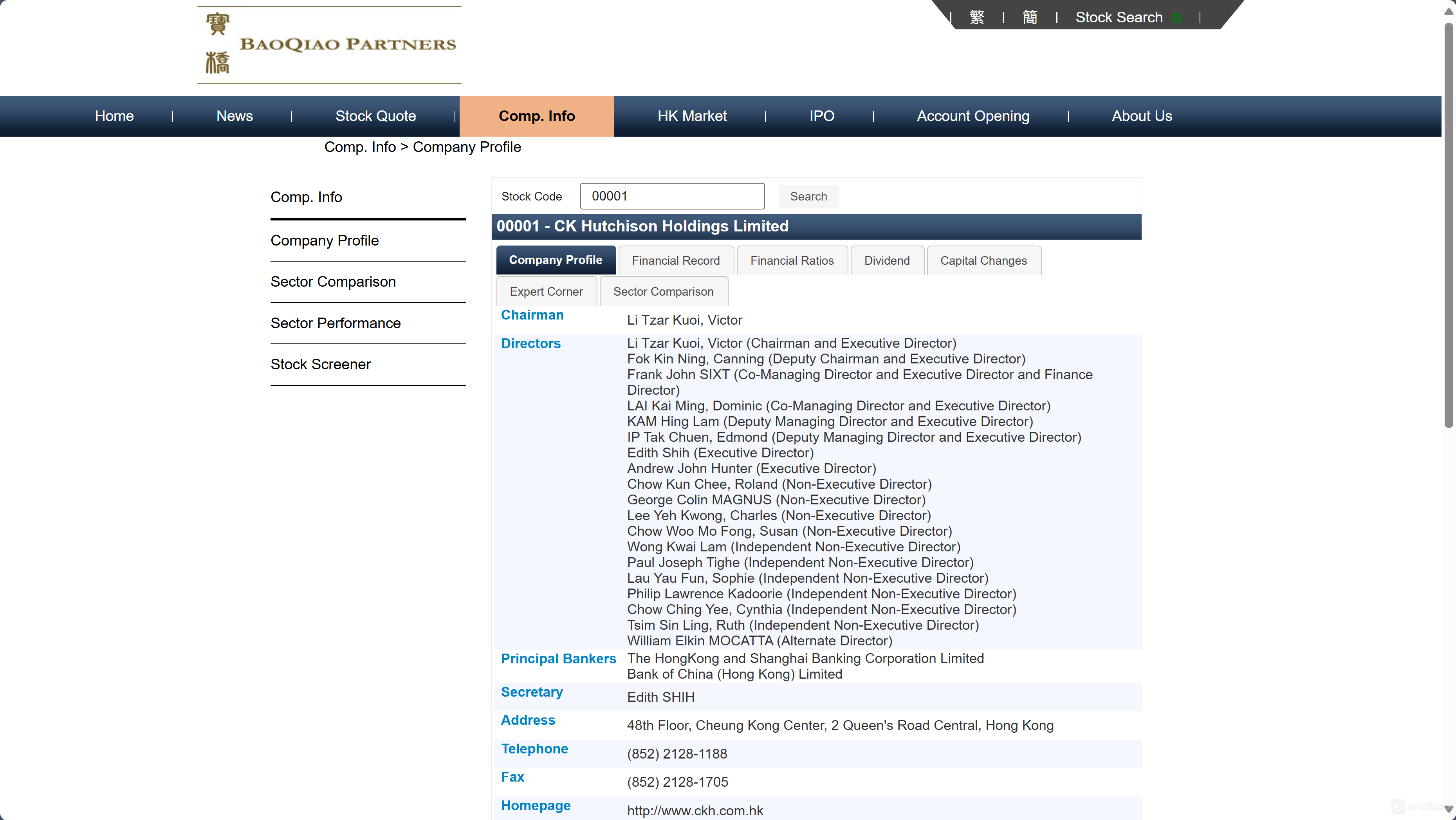This screenshot has width=1456, height=820.
Task: Click the Account Opening icon
Action: (972, 116)
